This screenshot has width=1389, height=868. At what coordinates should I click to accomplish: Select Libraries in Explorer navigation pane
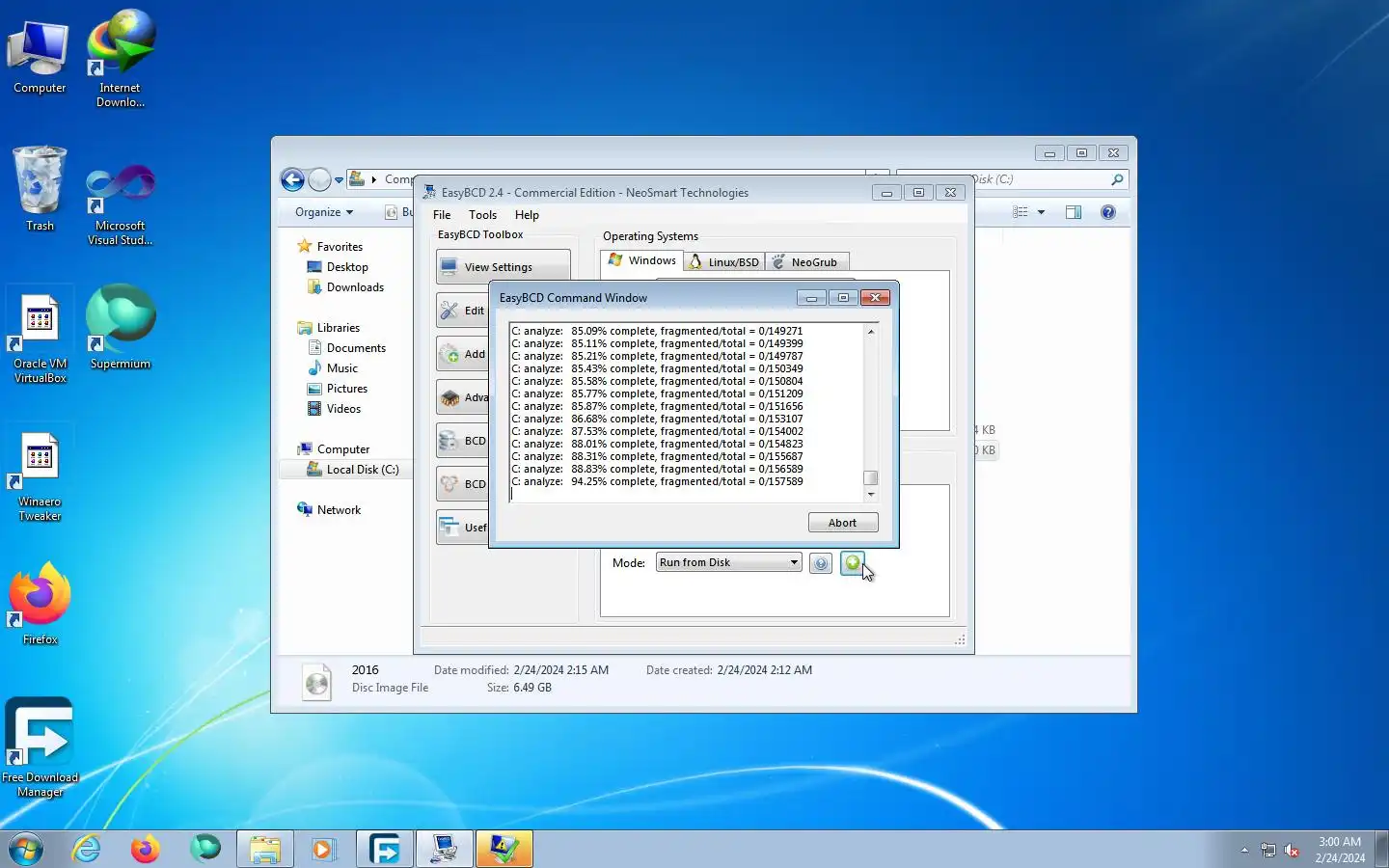tap(329, 328)
